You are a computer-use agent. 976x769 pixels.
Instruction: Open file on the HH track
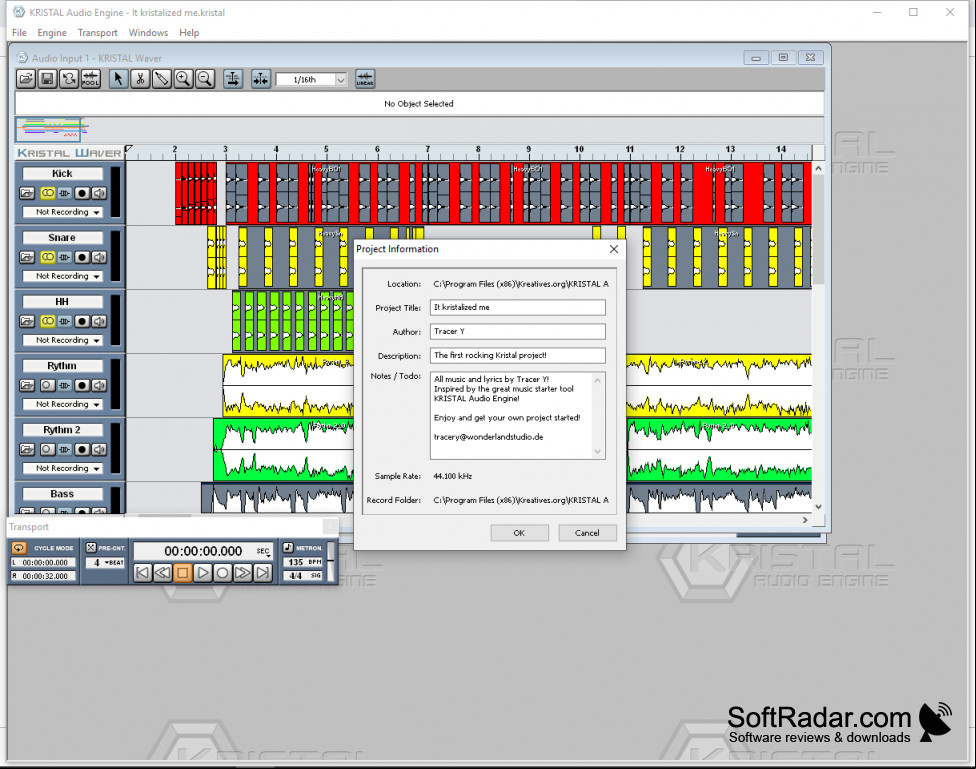pyautogui.click(x=27, y=321)
